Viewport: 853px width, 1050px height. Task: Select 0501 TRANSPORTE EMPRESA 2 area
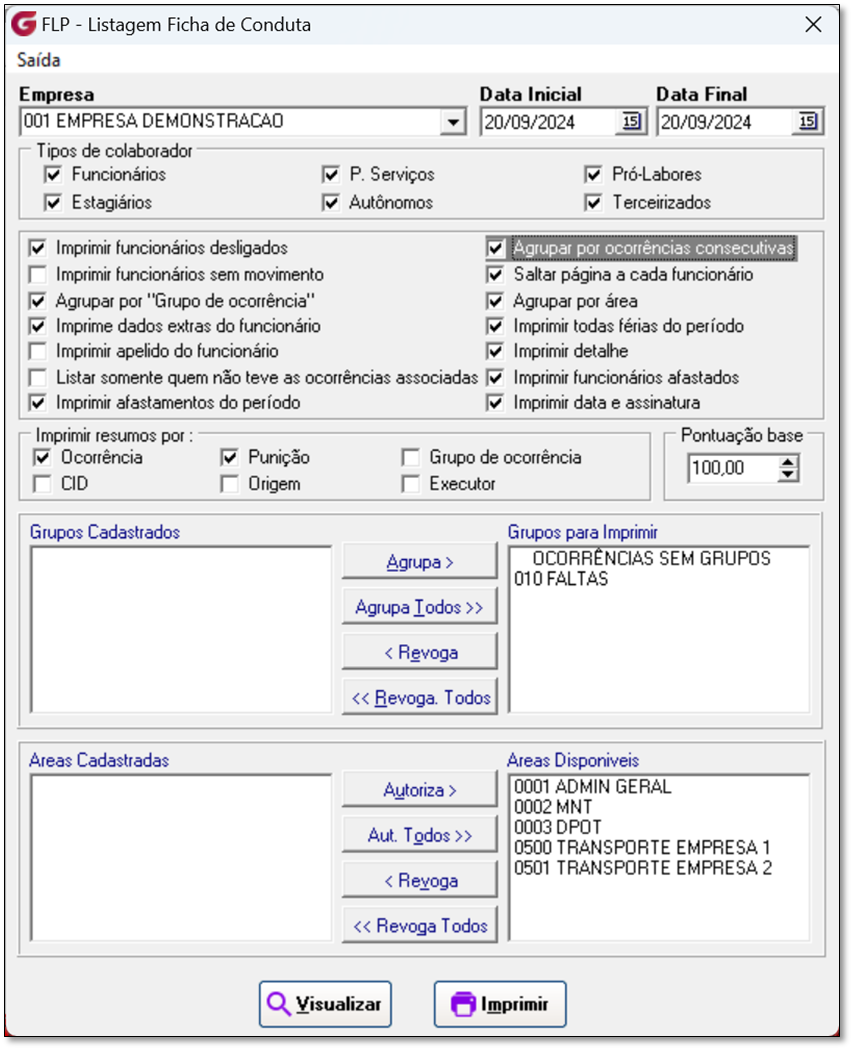(x=643, y=868)
